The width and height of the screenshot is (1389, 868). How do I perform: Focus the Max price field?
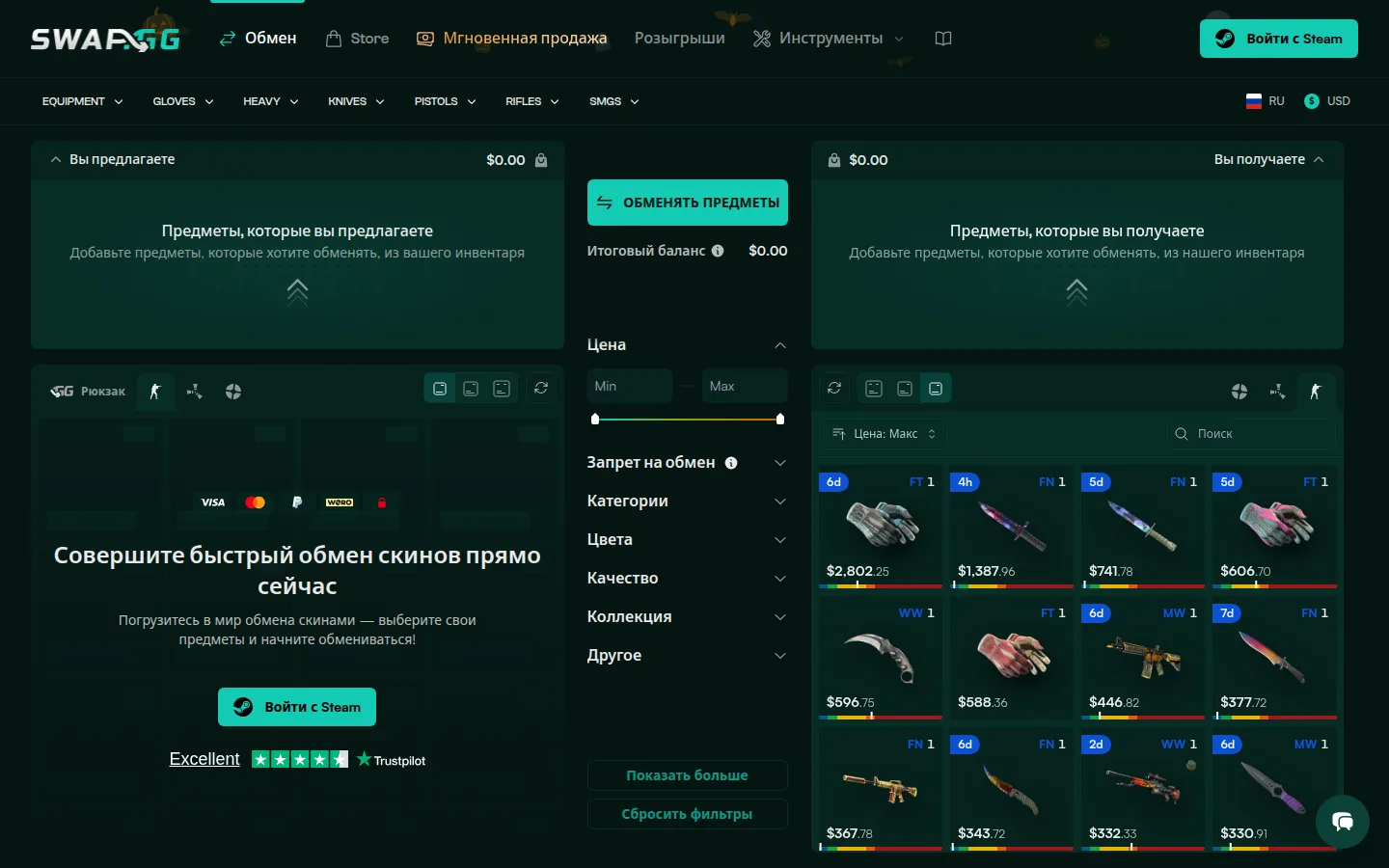tap(745, 386)
